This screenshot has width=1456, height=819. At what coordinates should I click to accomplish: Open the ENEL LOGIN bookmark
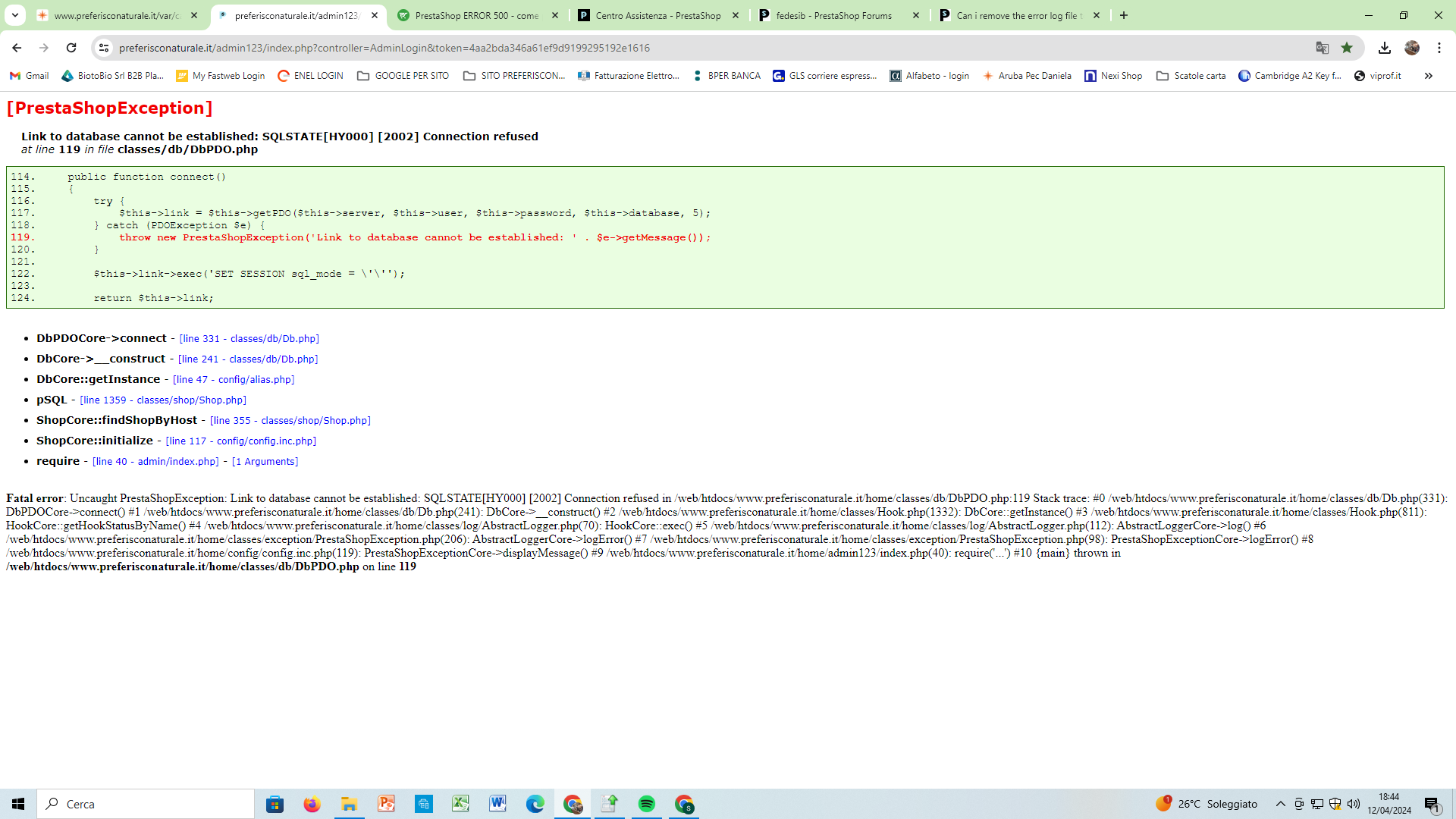coord(310,76)
